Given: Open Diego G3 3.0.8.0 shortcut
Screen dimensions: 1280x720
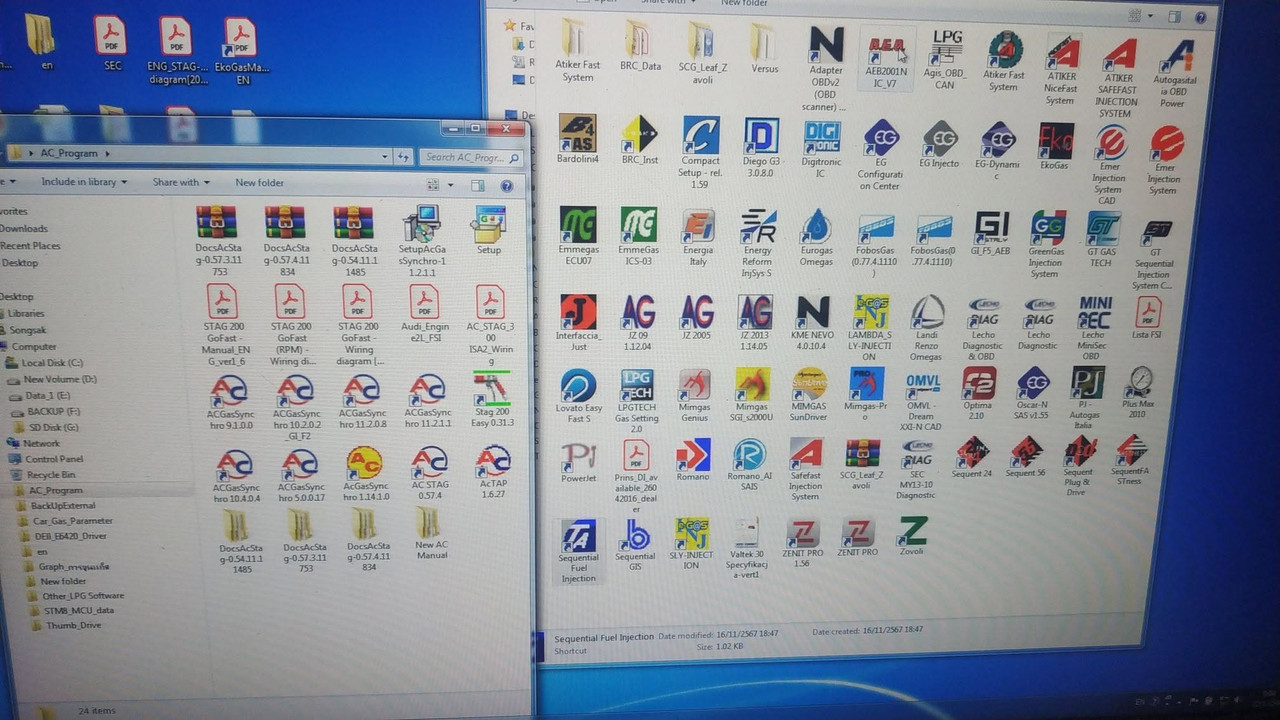Looking at the screenshot, I should (x=761, y=135).
